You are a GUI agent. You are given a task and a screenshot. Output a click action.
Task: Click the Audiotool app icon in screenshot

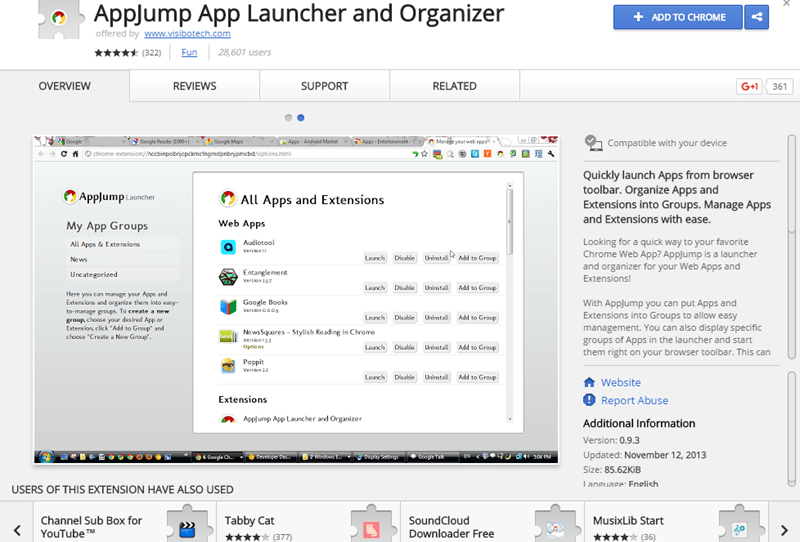228,247
